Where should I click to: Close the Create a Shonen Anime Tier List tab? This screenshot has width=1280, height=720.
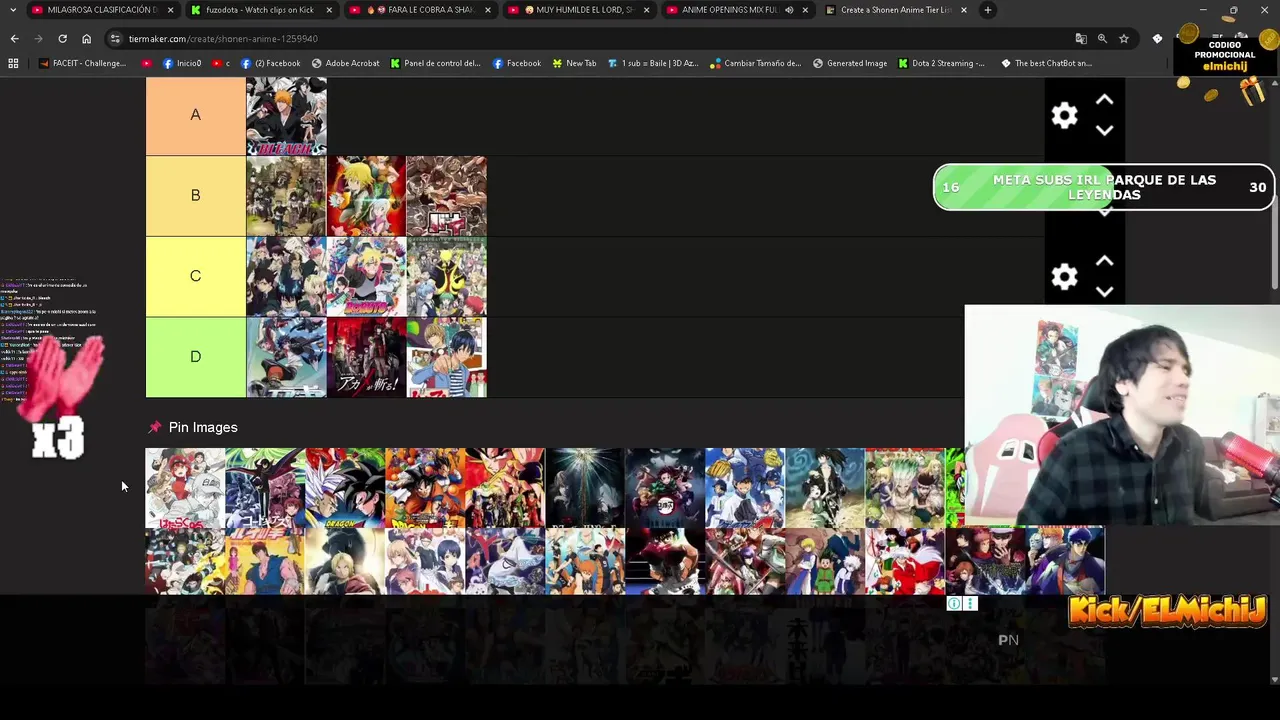pos(964,10)
